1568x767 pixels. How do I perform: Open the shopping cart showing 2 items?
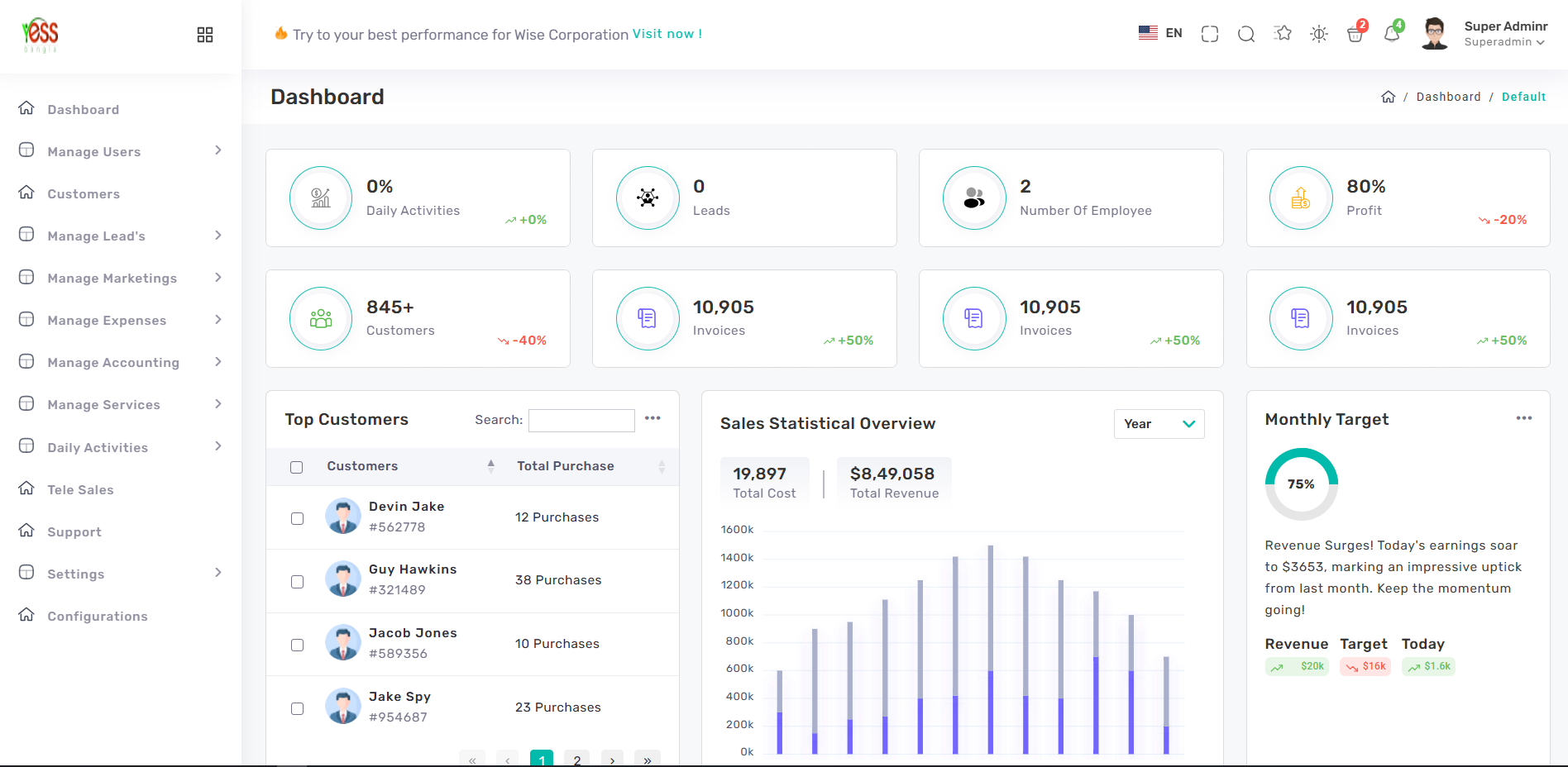[1356, 34]
